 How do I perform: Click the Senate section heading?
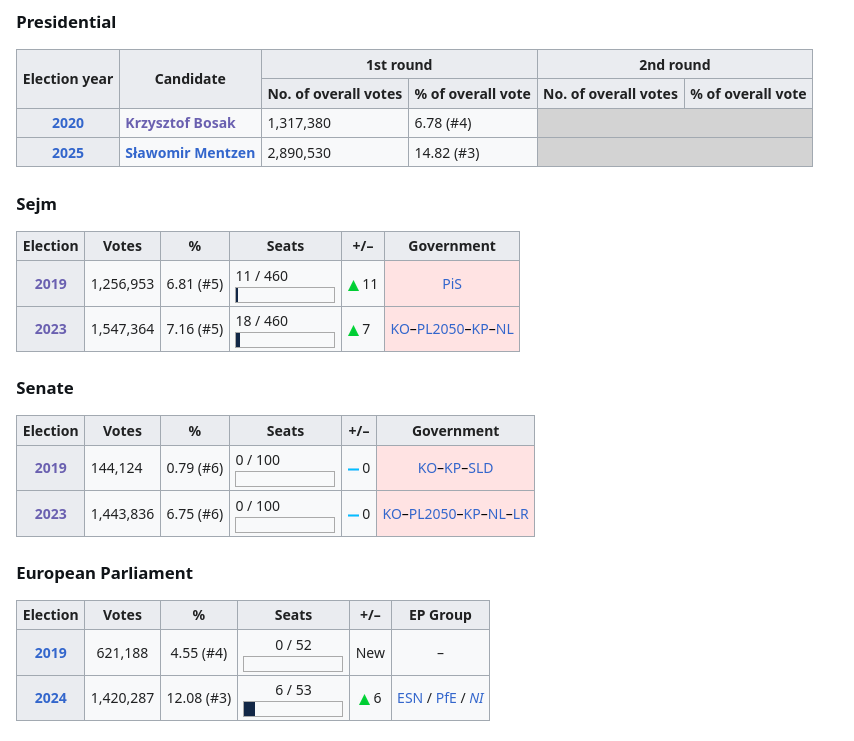(x=45, y=388)
